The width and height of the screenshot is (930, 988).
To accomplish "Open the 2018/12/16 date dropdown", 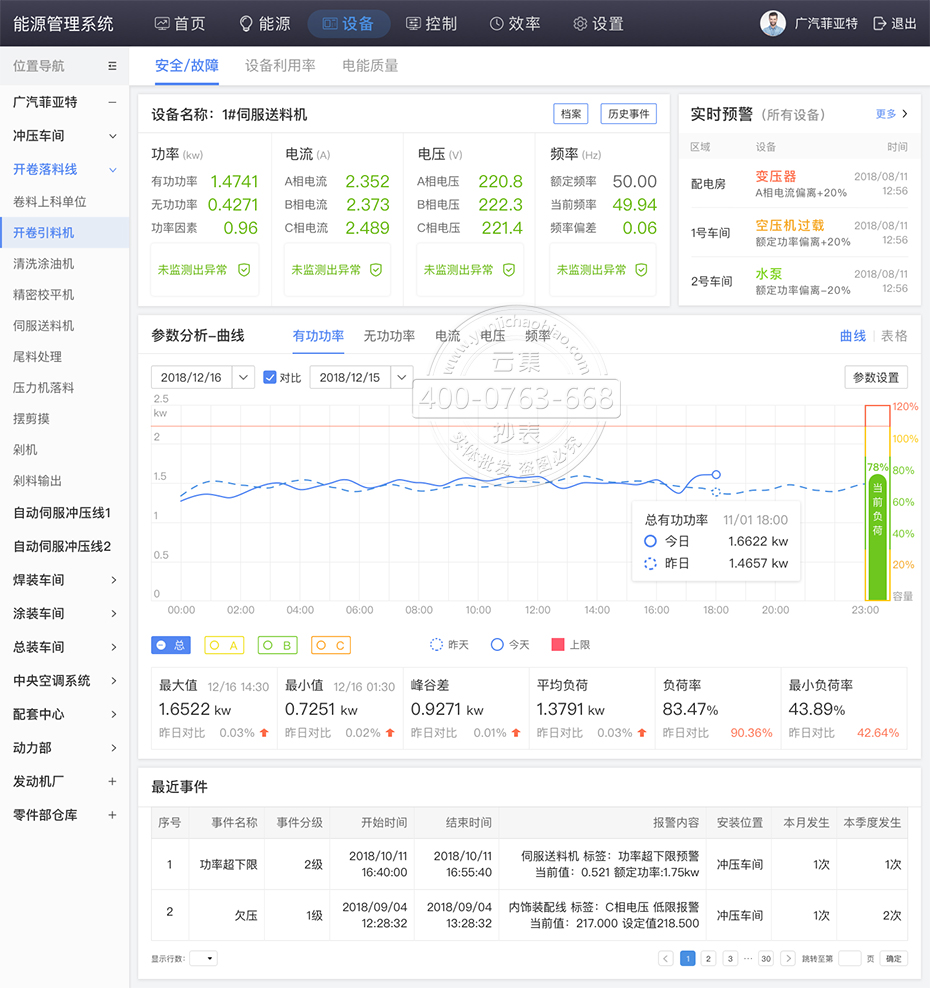I will click(x=243, y=378).
